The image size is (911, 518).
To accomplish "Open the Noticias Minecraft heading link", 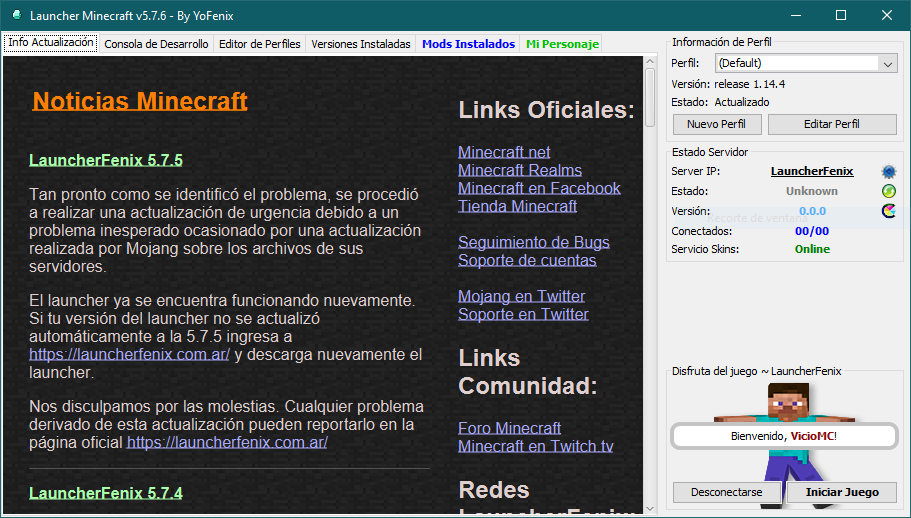I will (x=140, y=101).
